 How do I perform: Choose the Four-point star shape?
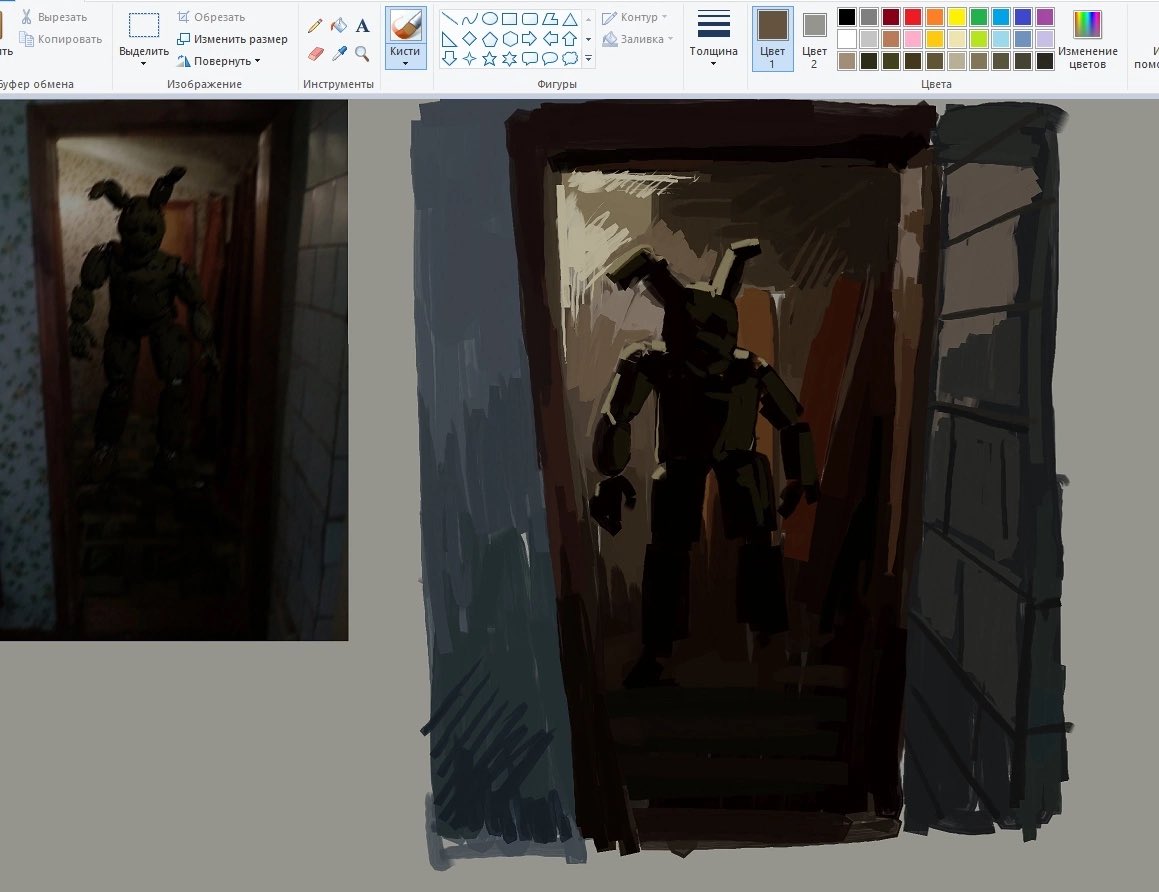click(469, 58)
